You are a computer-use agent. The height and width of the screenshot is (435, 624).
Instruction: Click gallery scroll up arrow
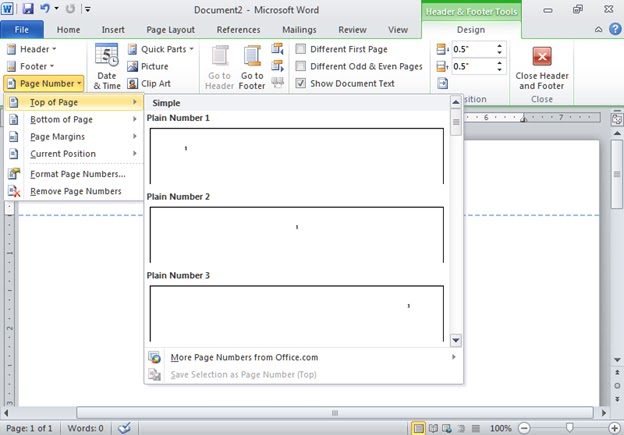tap(456, 102)
